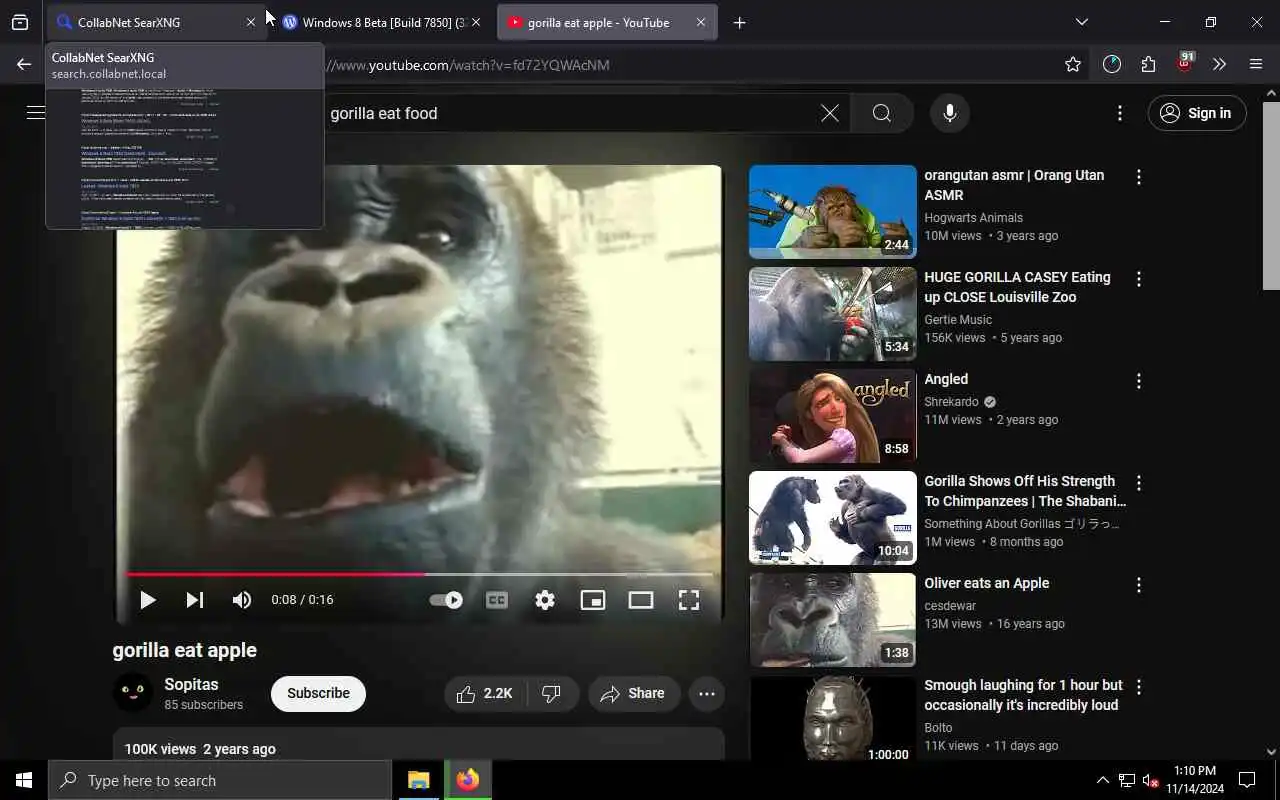Screen dimensions: 1280x800
Task: Click the Windows taskbar search box
Action: point(220,780)
